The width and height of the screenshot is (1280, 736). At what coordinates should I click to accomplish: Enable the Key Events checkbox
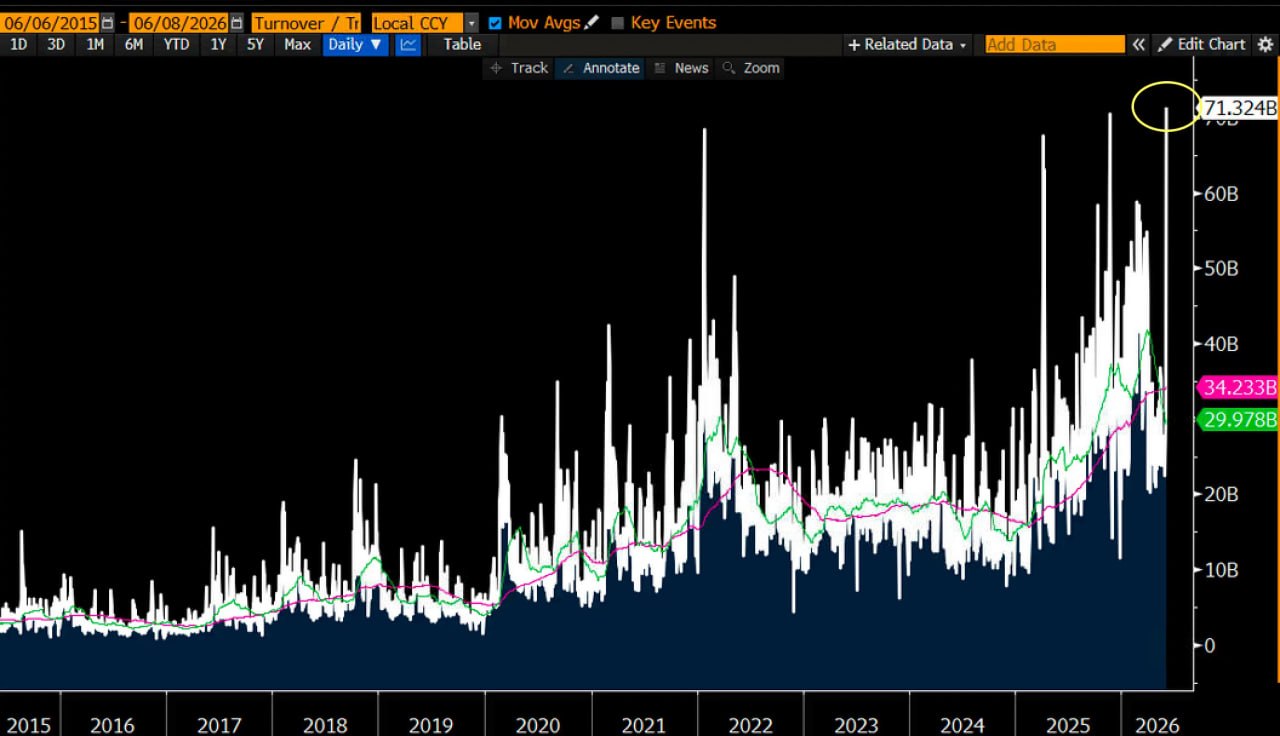(617, 22)
